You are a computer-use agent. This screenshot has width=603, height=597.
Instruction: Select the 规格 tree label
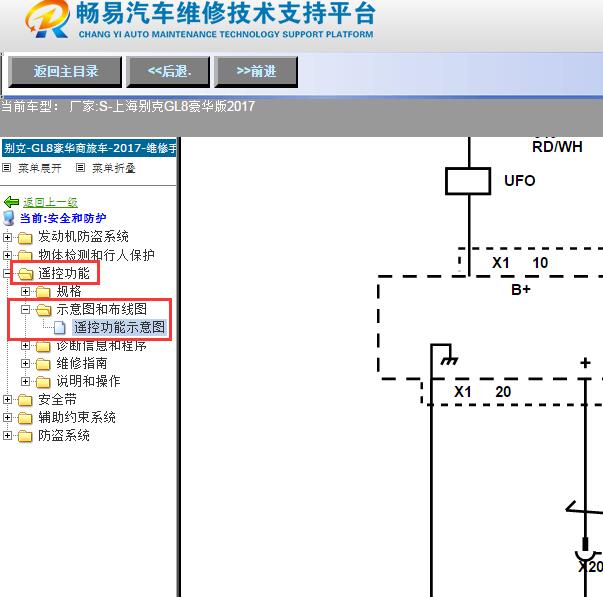(x=69, y=291)
